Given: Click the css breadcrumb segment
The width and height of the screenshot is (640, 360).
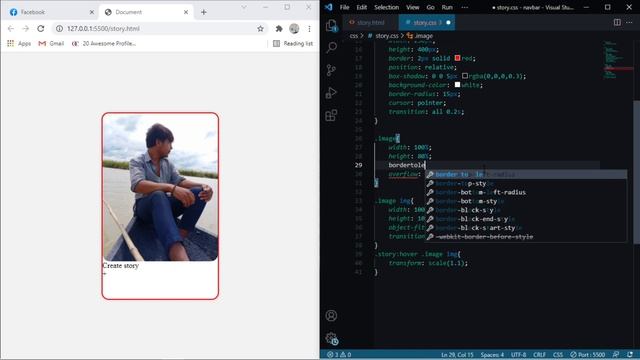Looking at the screenshot, I should (353, 36).
